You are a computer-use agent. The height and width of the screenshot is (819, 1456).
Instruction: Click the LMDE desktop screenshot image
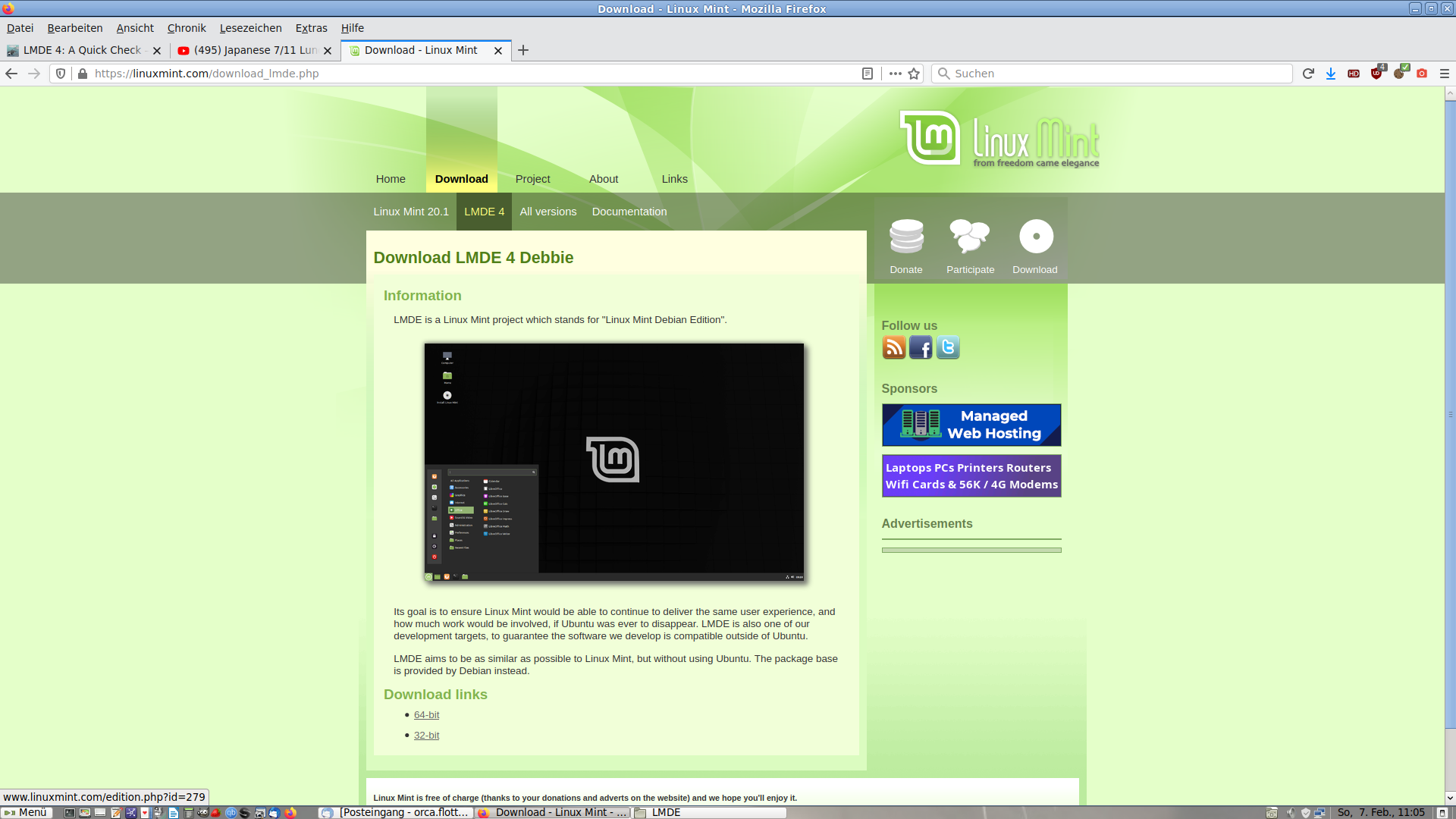tap(614, 463)
